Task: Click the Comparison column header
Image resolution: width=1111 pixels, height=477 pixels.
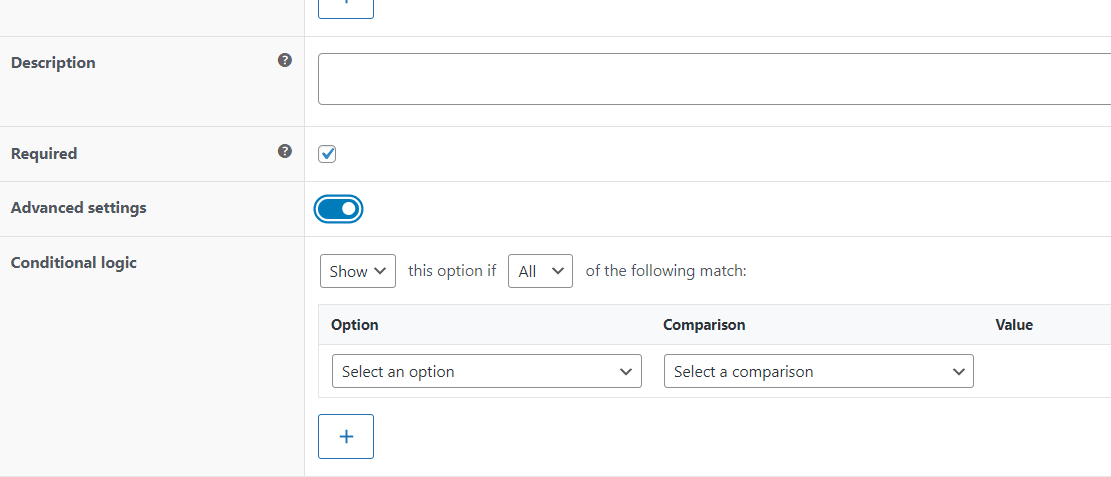Action: pos(704,325)
